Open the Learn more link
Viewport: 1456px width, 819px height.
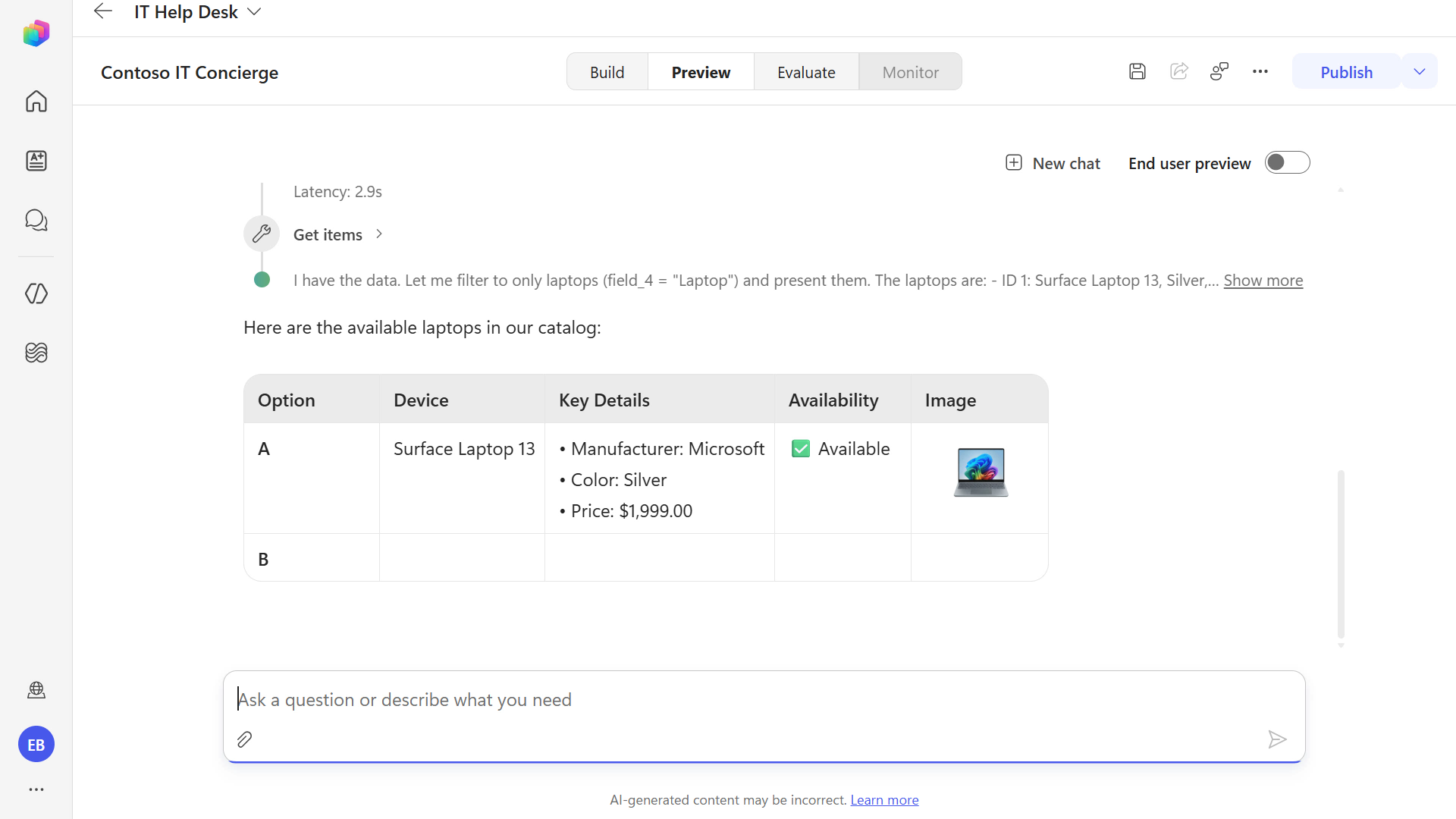(x=884, y=800)
